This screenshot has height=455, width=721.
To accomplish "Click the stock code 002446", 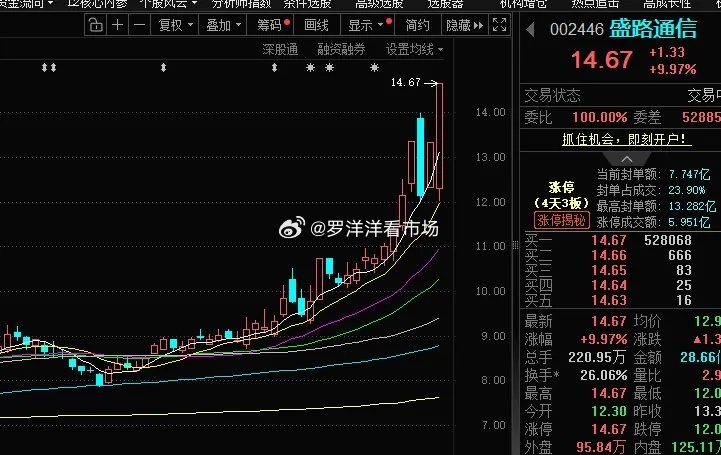I will pyautogui.click(x=577, y=30).
